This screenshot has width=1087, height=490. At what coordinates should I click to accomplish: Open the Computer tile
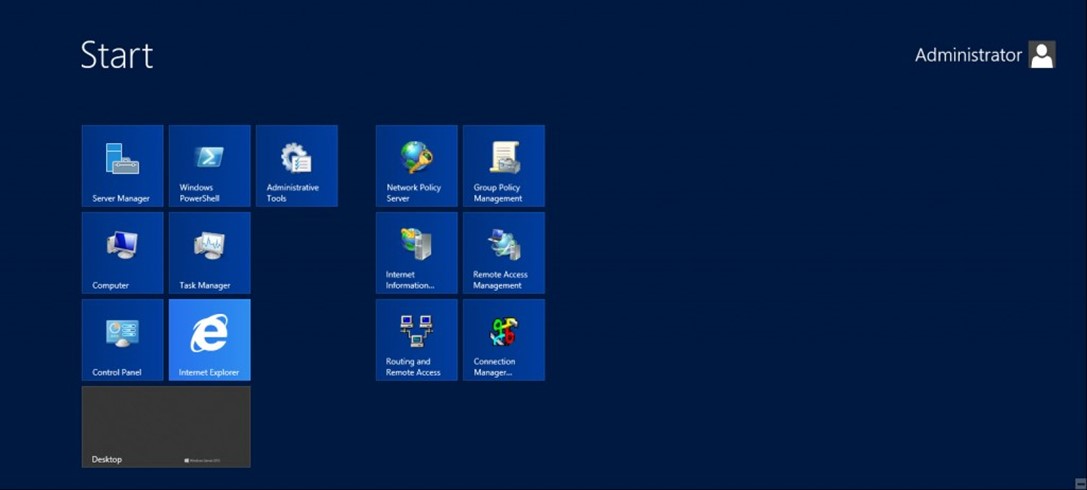[x=123, y=253]
